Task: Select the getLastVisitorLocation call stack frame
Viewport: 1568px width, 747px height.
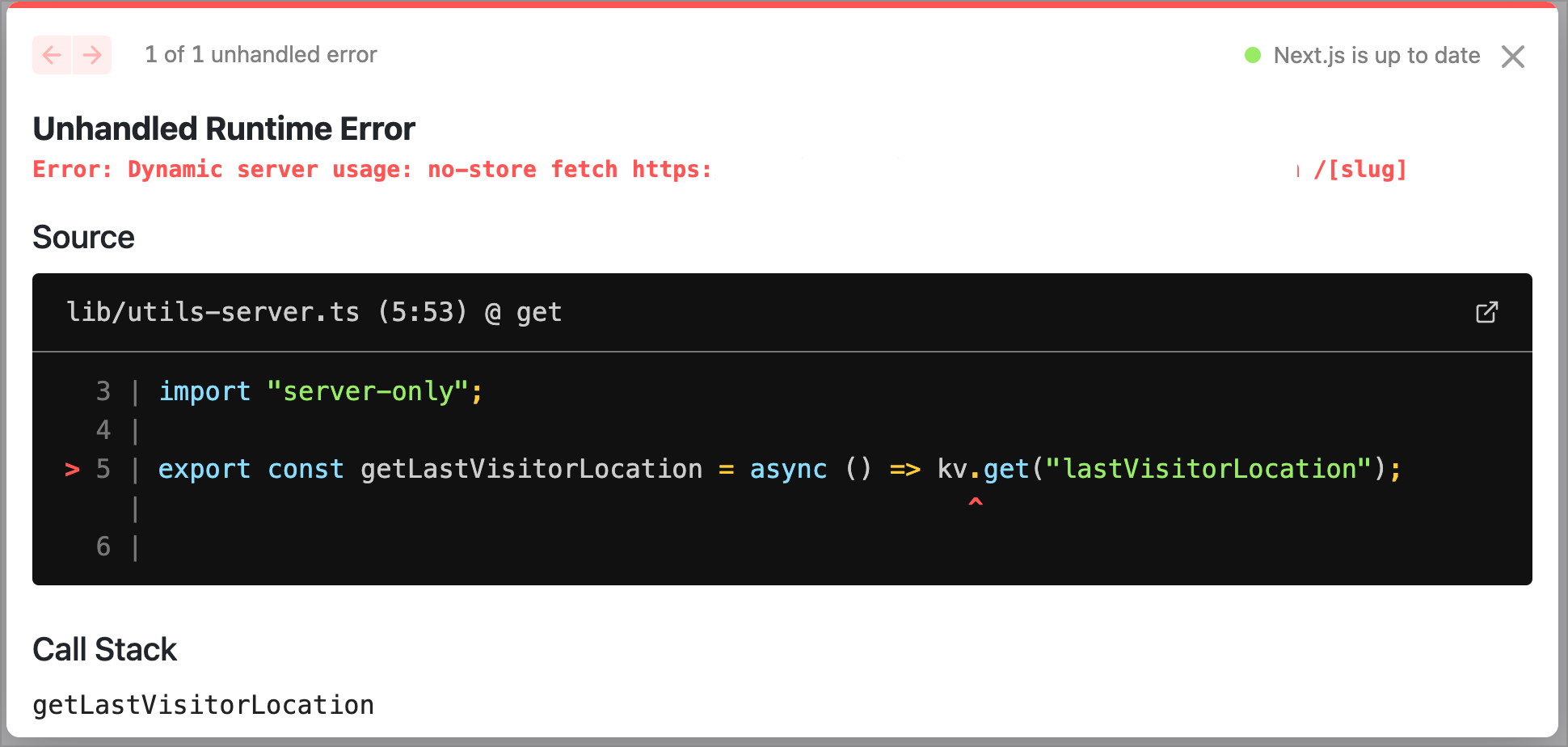Action: point(204,704)
